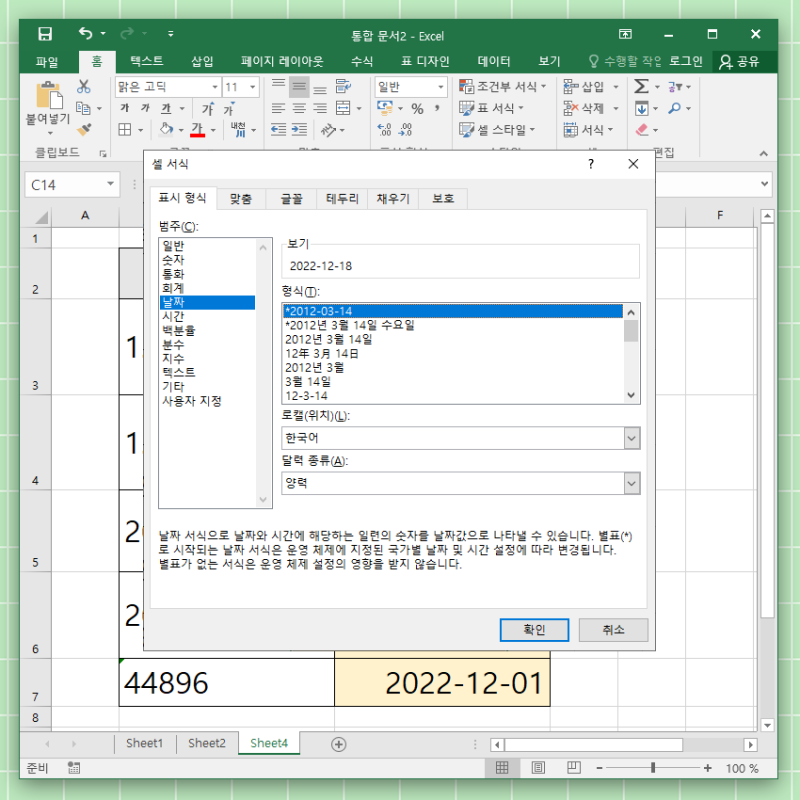Toggle Page Layout view in status bar
This screenshot has height=800, width=800.
pyautogui.click(x=538, y=767)
